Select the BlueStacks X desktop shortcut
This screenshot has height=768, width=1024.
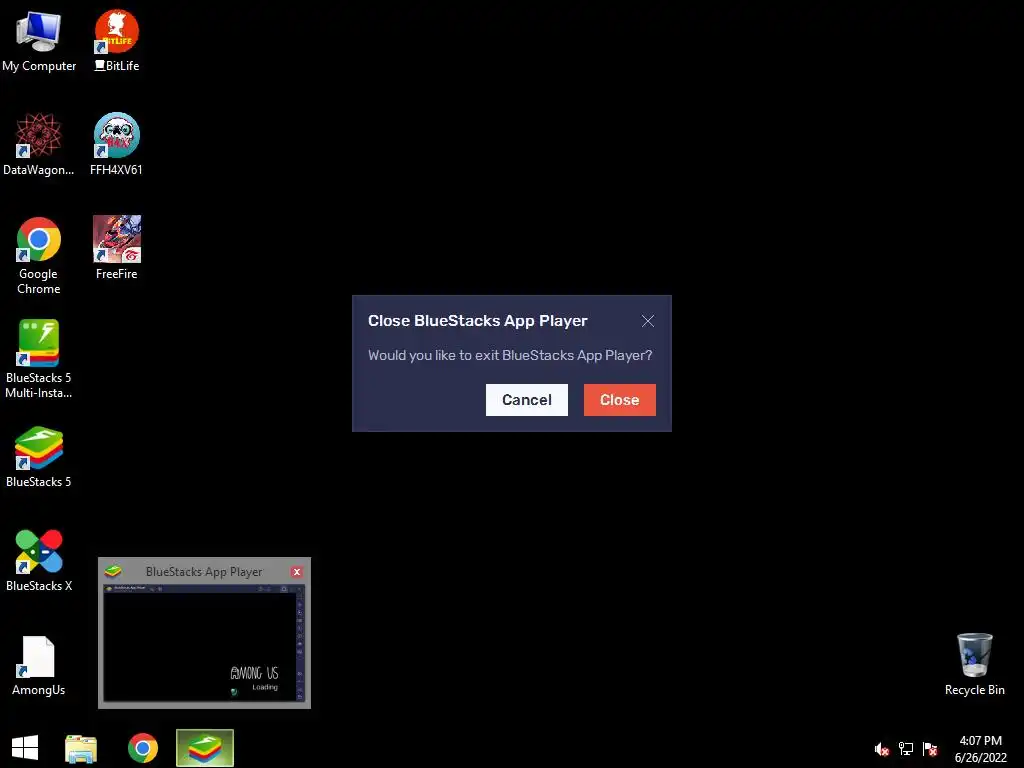coord(39,561)
